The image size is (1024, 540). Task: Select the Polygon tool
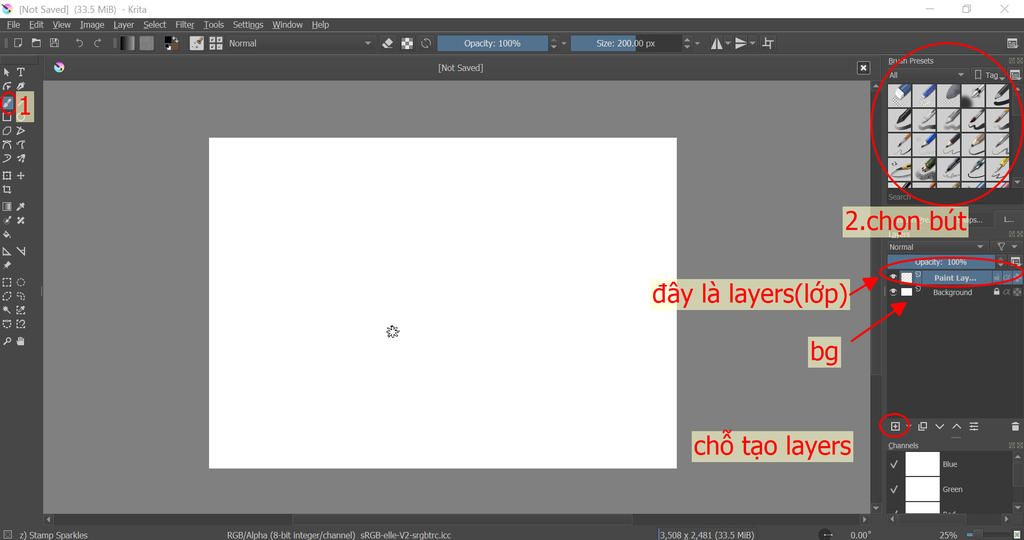click(x=7, y=131)
